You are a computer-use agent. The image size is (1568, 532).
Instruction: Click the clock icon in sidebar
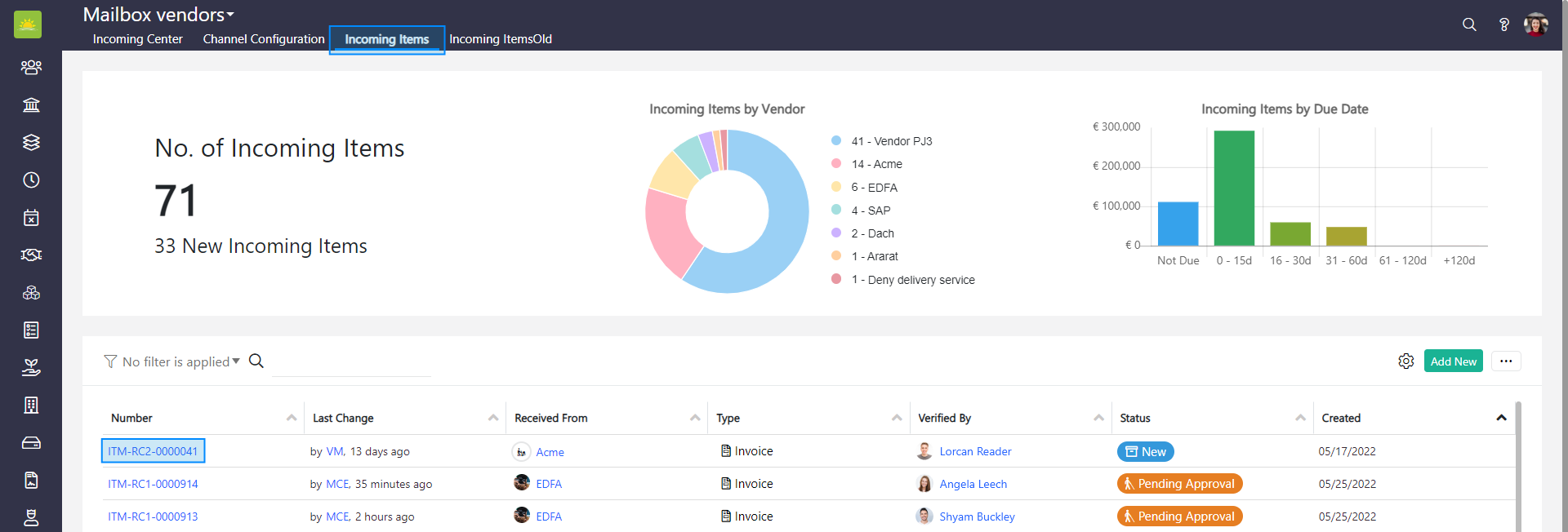(x=31, y=180)
